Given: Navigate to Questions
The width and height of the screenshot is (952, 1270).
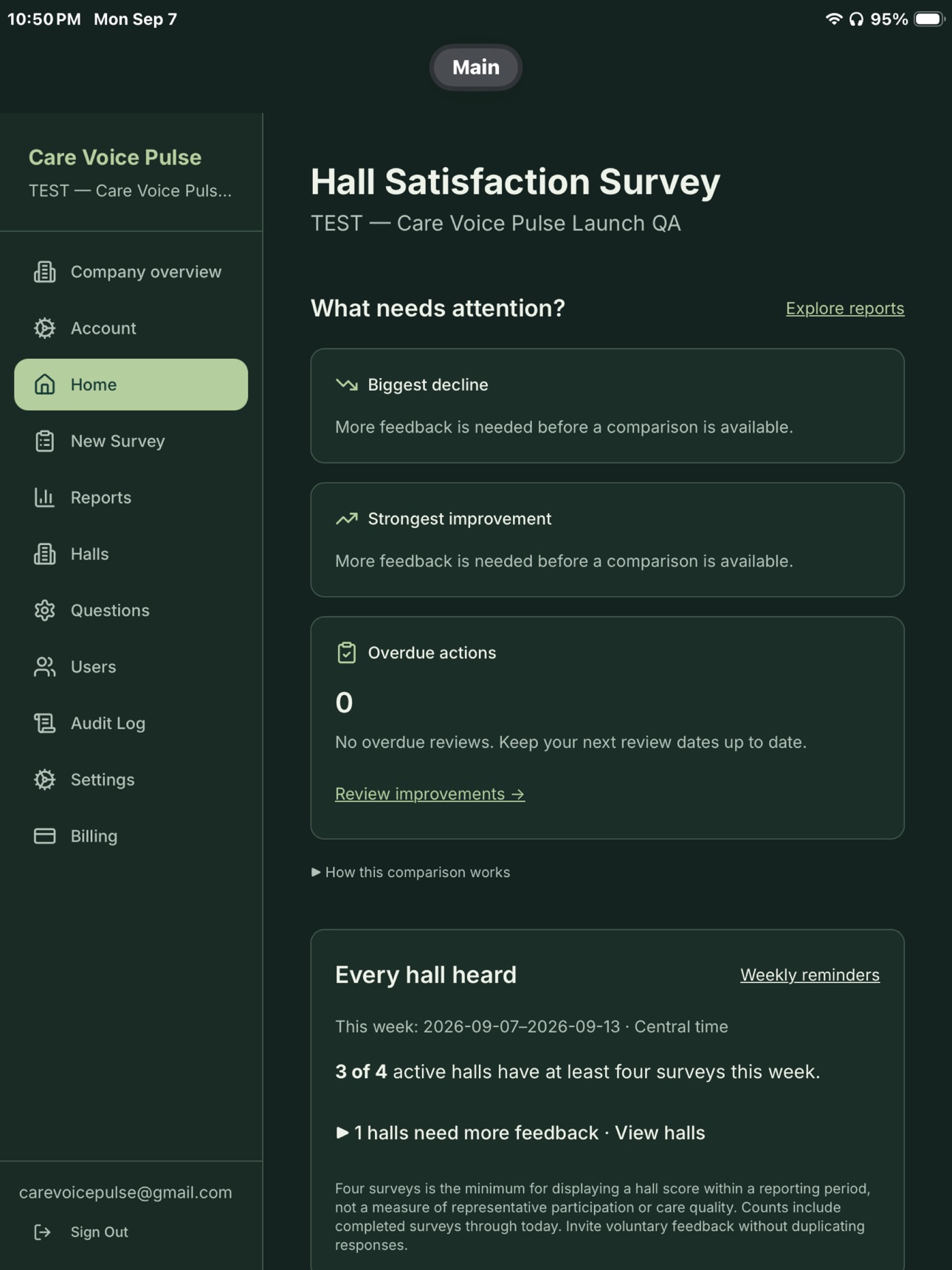Looking at the screenshot, I should click(131, 611).
